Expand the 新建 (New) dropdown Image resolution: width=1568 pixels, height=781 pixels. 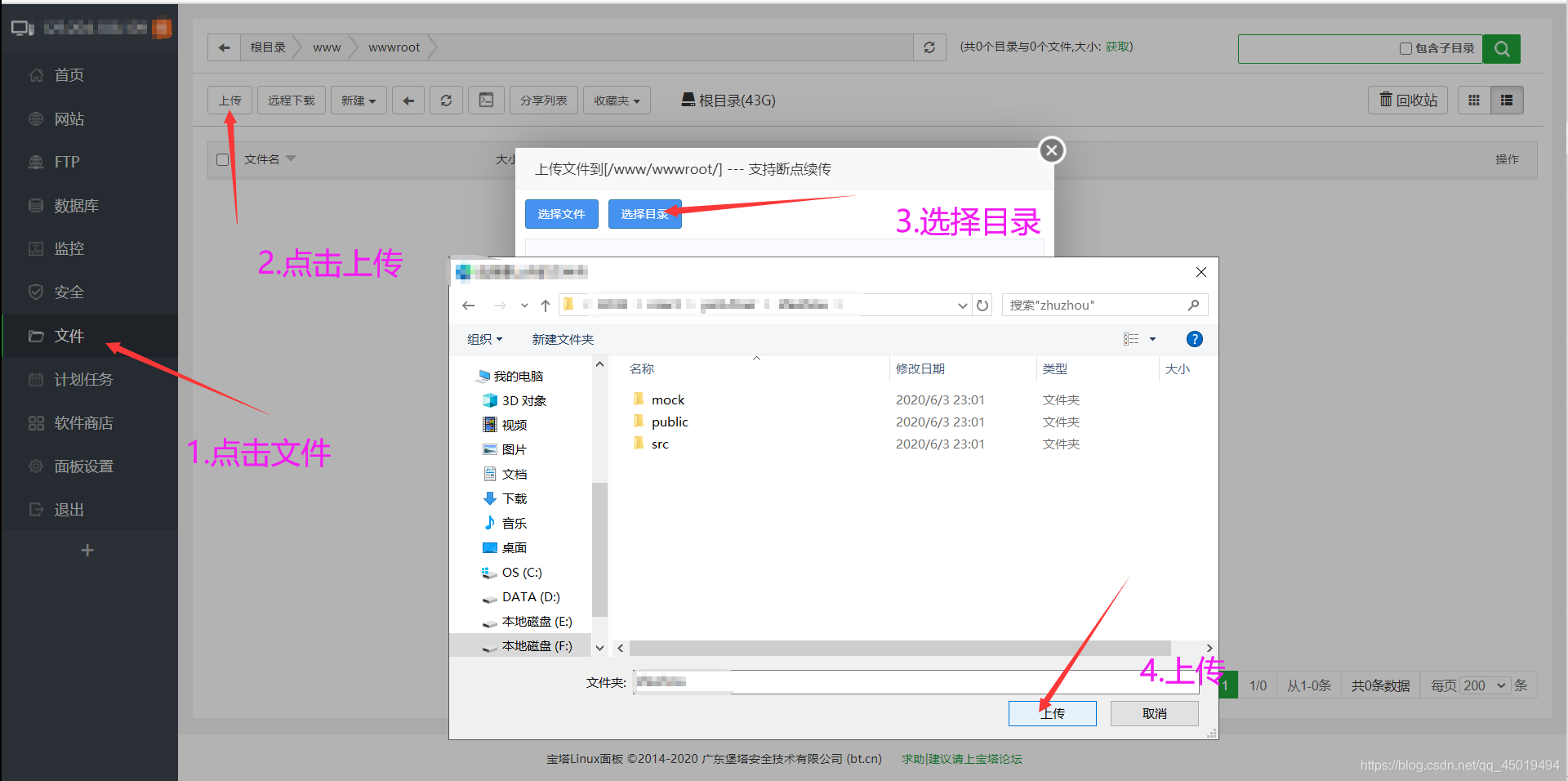[x=358, y=100]
